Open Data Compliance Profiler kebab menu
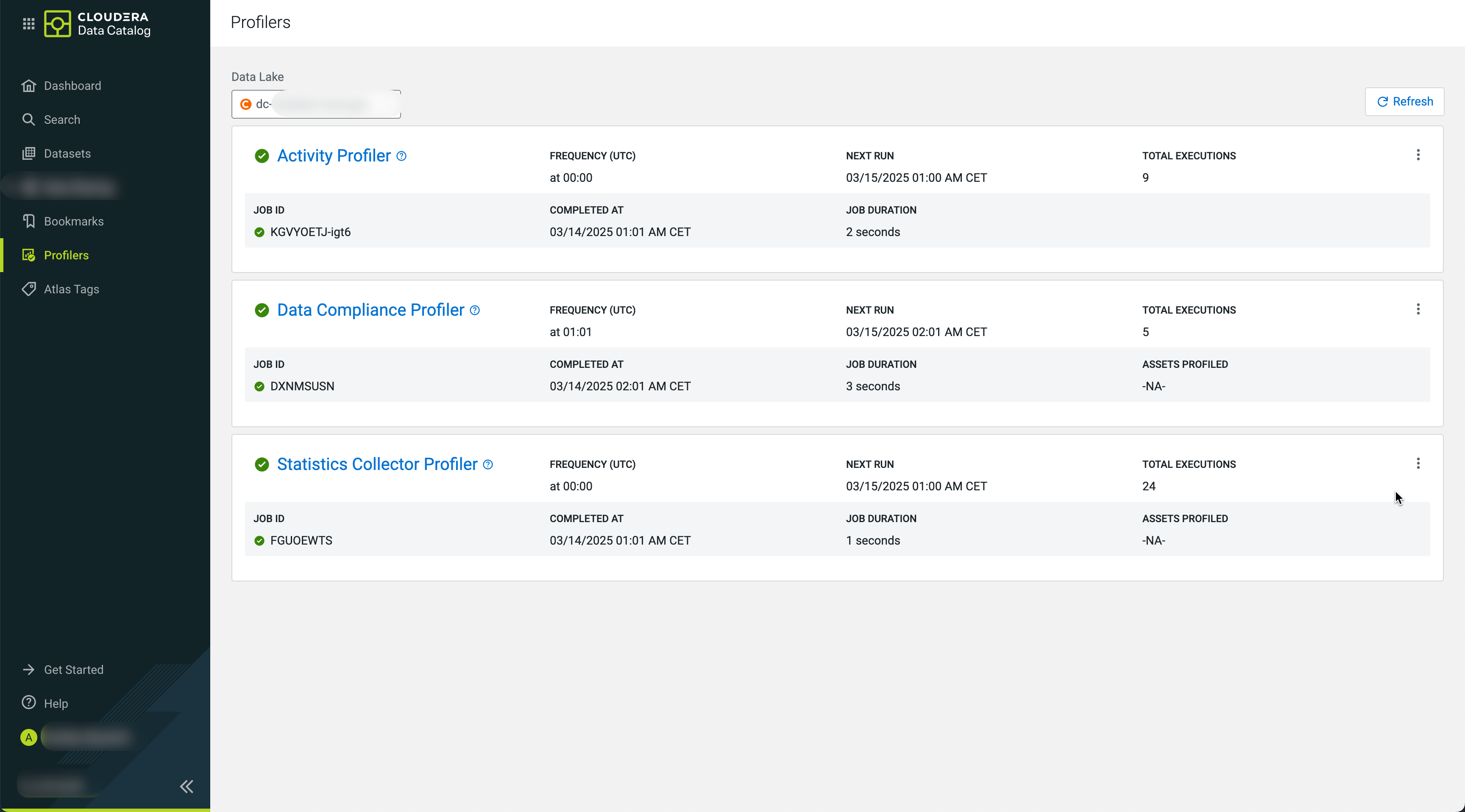 (1418, 309)
